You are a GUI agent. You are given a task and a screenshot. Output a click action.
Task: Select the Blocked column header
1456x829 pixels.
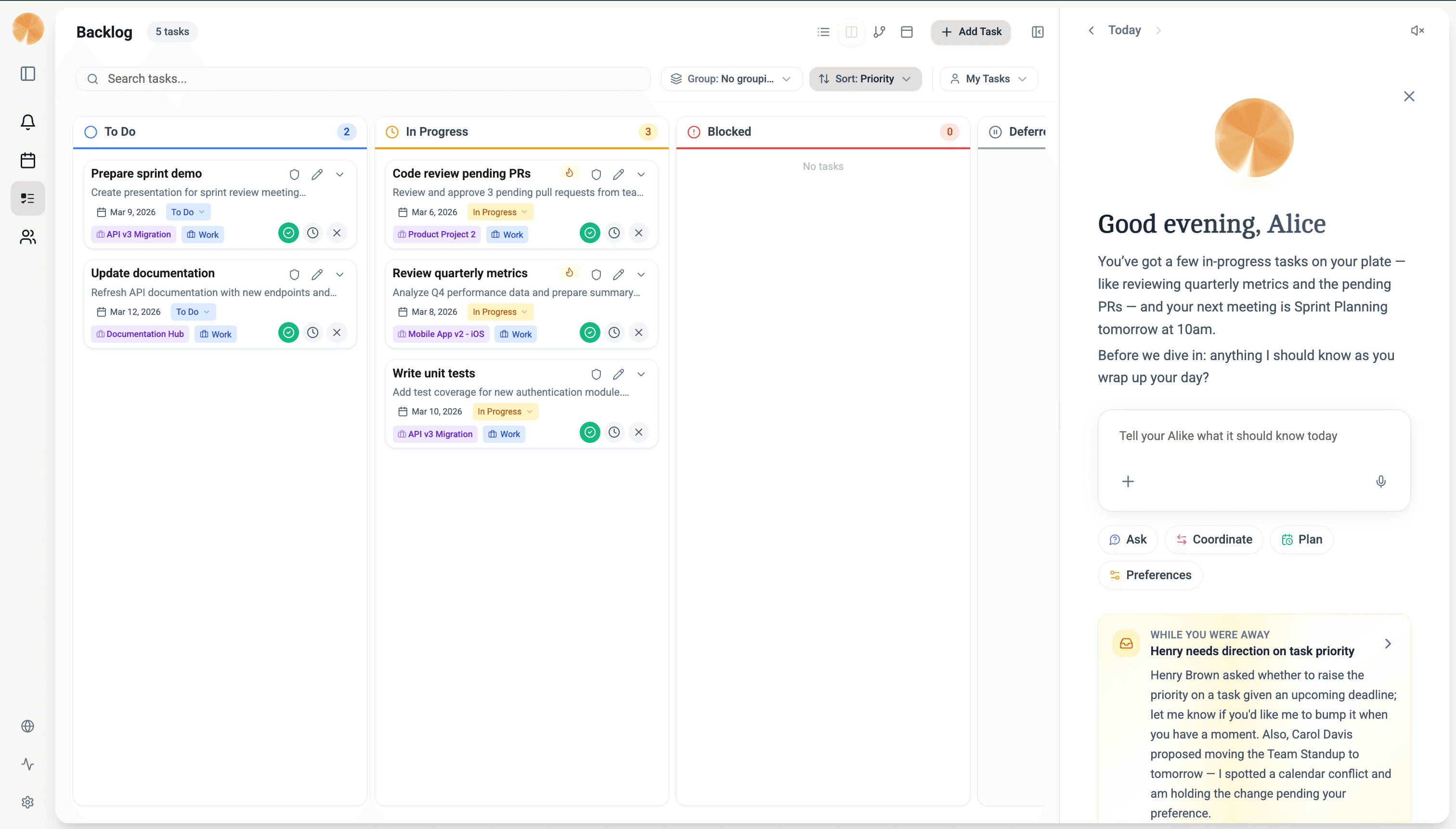point(729,131)
